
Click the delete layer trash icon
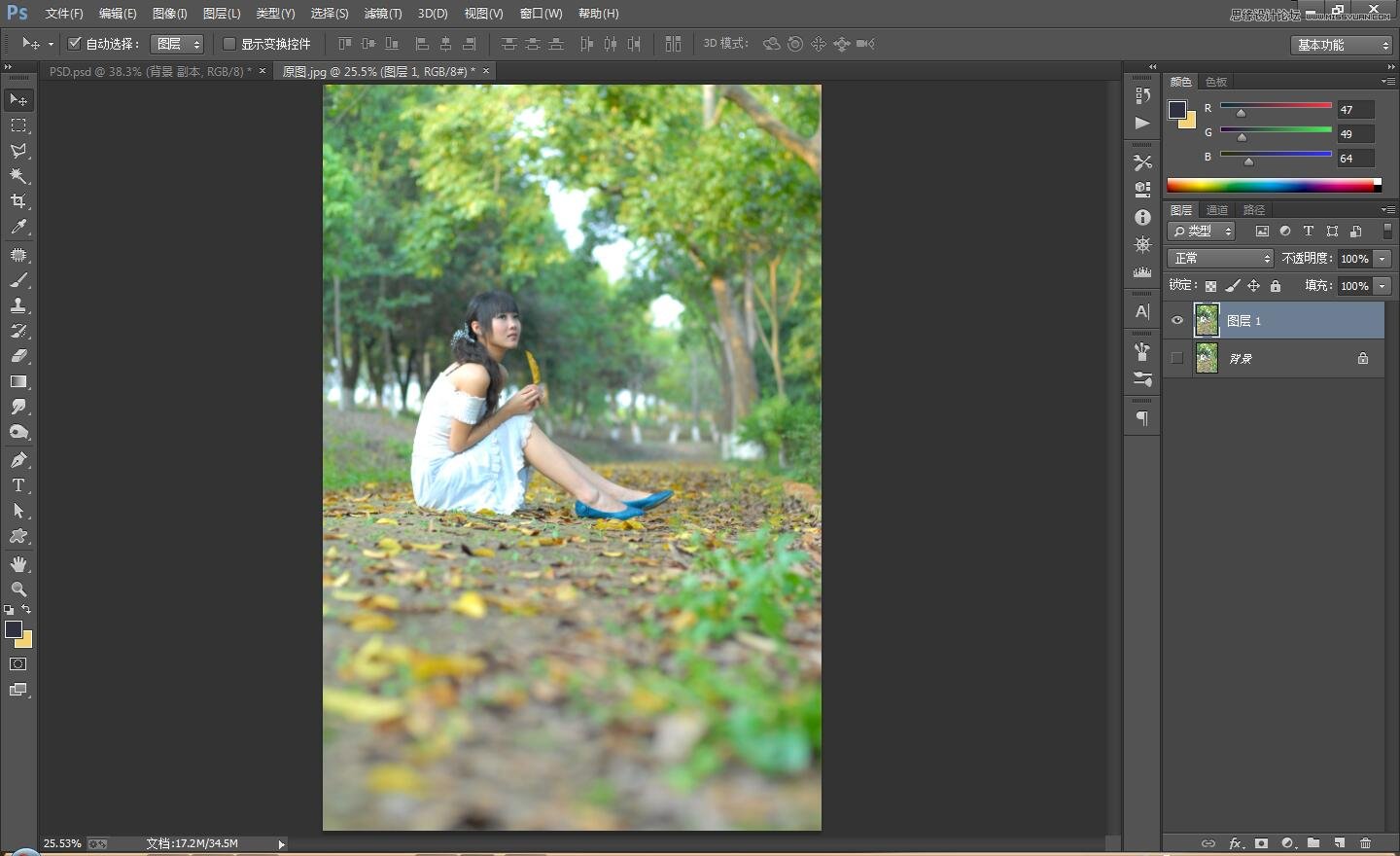click(x=1365, y=843)
